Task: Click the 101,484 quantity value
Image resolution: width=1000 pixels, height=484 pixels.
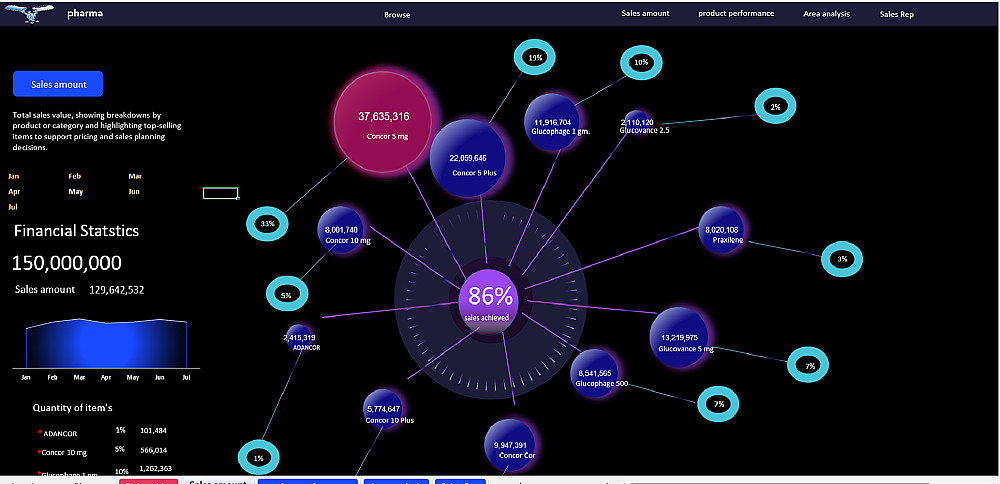Action: (x=155, y=430)
